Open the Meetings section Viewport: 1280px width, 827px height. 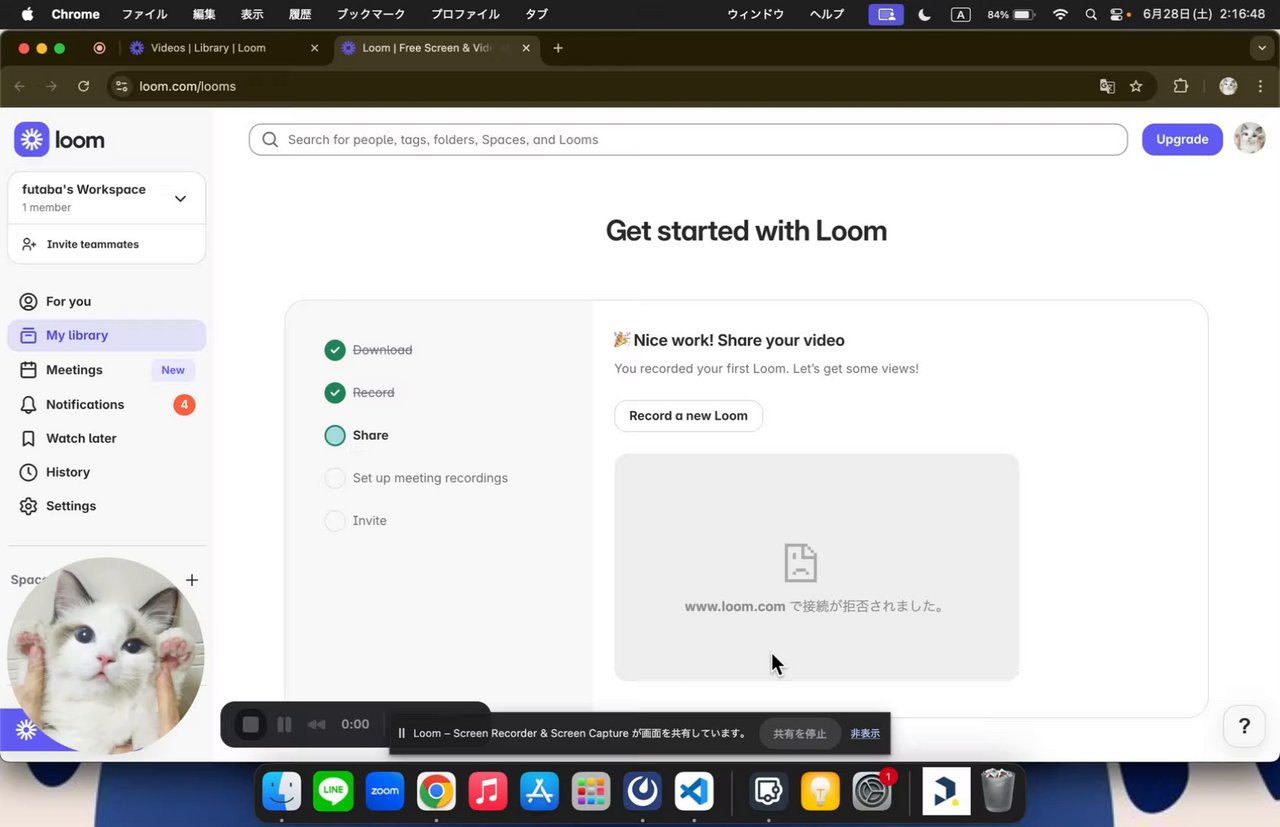pyautogui.click(x=106, y=370)
